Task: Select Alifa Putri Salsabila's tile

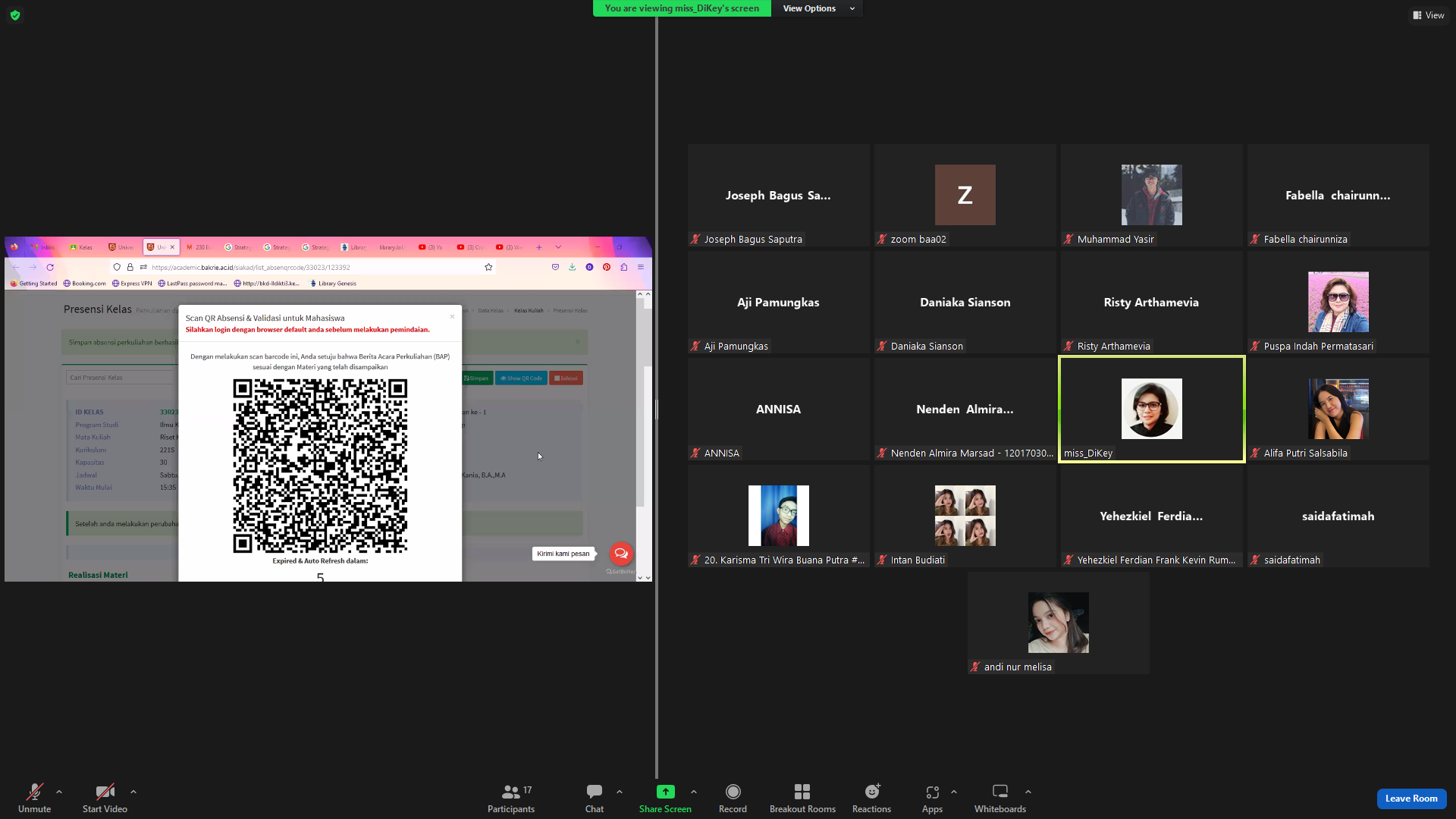Action: pos(1338,409)
